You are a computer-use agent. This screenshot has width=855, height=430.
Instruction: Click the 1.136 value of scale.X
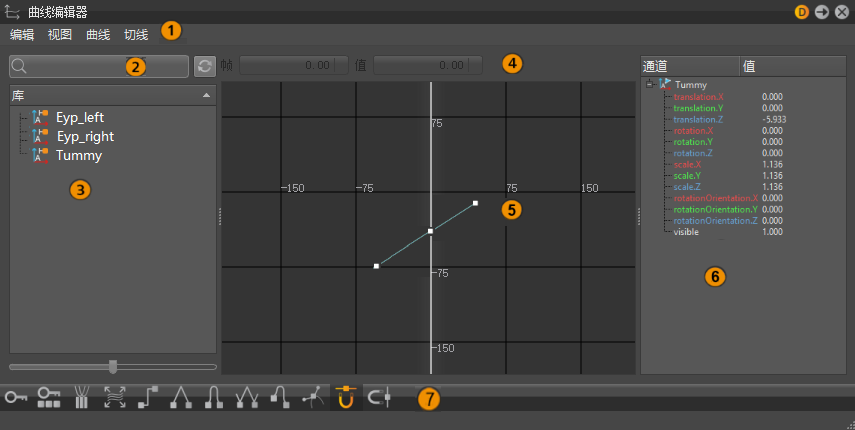pyautogui.click(x=773, y=165)
